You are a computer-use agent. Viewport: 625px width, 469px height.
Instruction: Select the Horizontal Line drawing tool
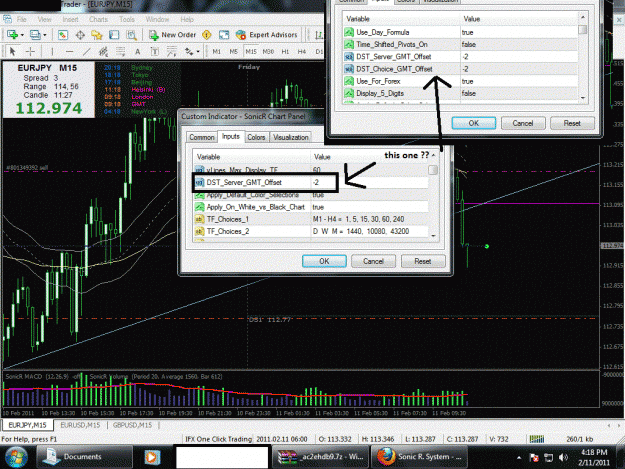click(x=69, y=51)
